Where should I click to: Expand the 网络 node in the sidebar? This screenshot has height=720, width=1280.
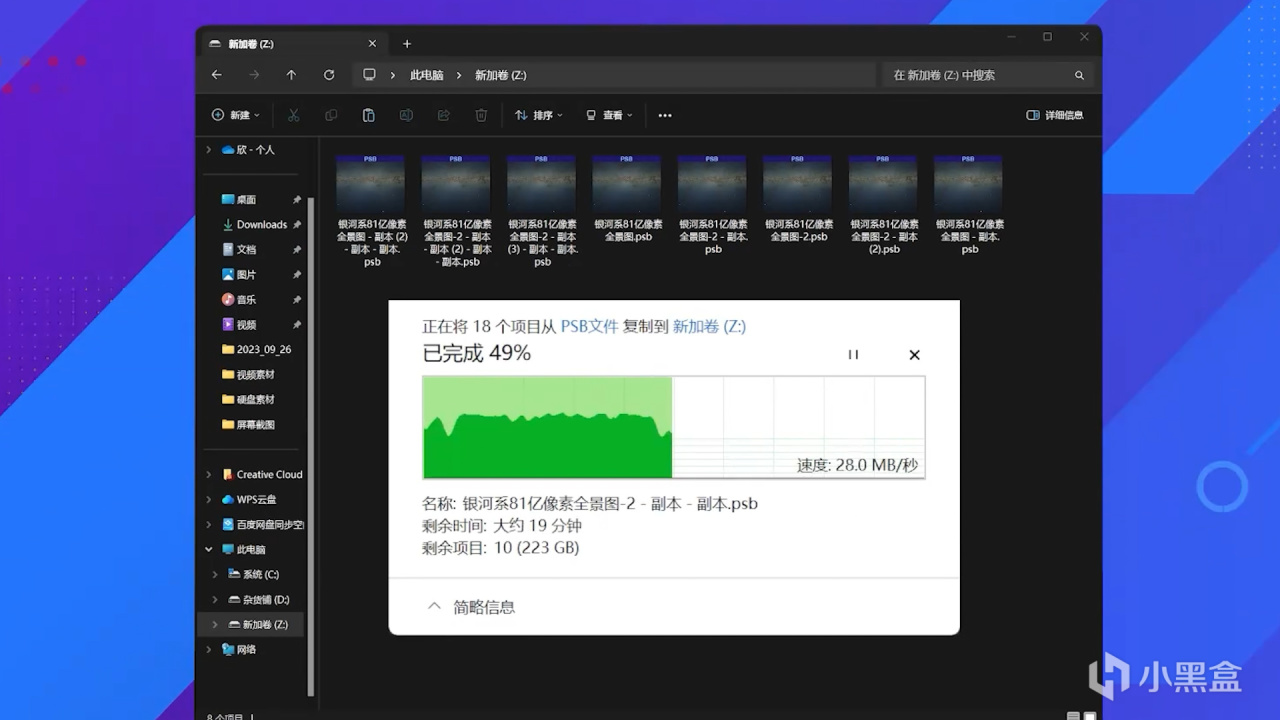pyautogui.click(x=208, y=650)
